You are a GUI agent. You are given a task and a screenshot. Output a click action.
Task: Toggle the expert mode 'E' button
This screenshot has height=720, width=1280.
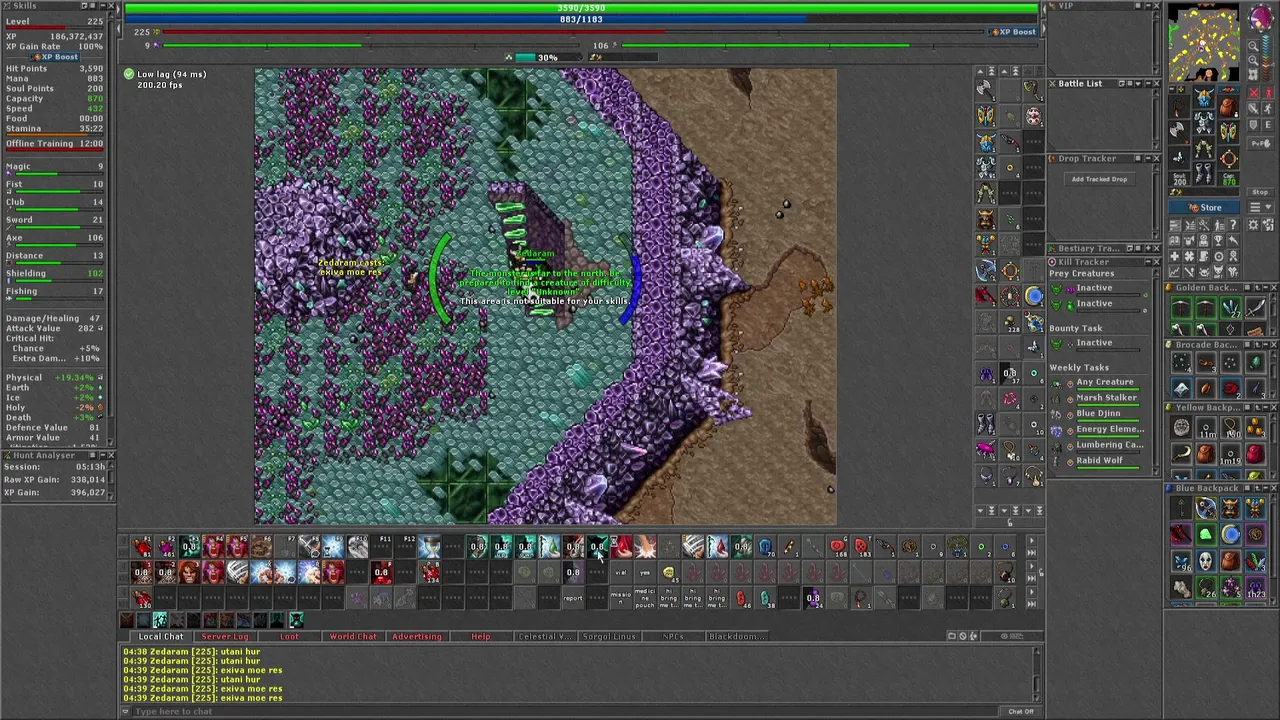click(1268, 125)
